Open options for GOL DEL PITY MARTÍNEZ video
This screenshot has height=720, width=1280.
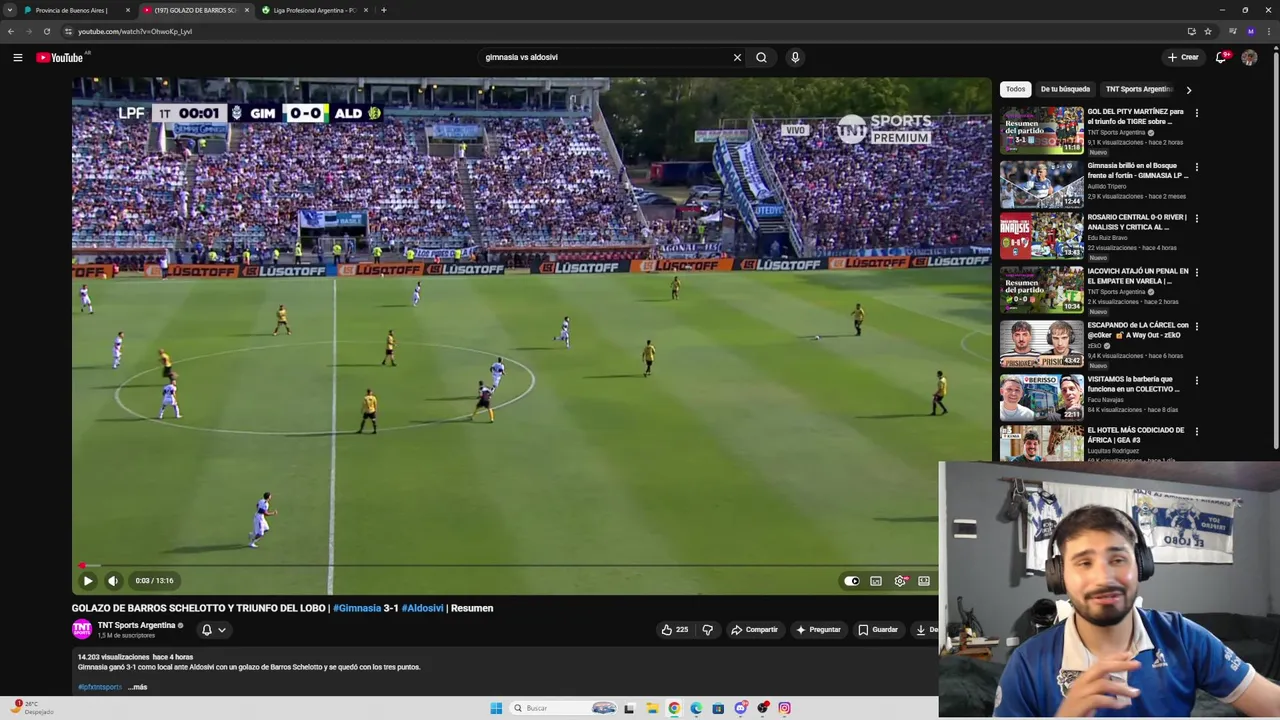coord(1197,113)
